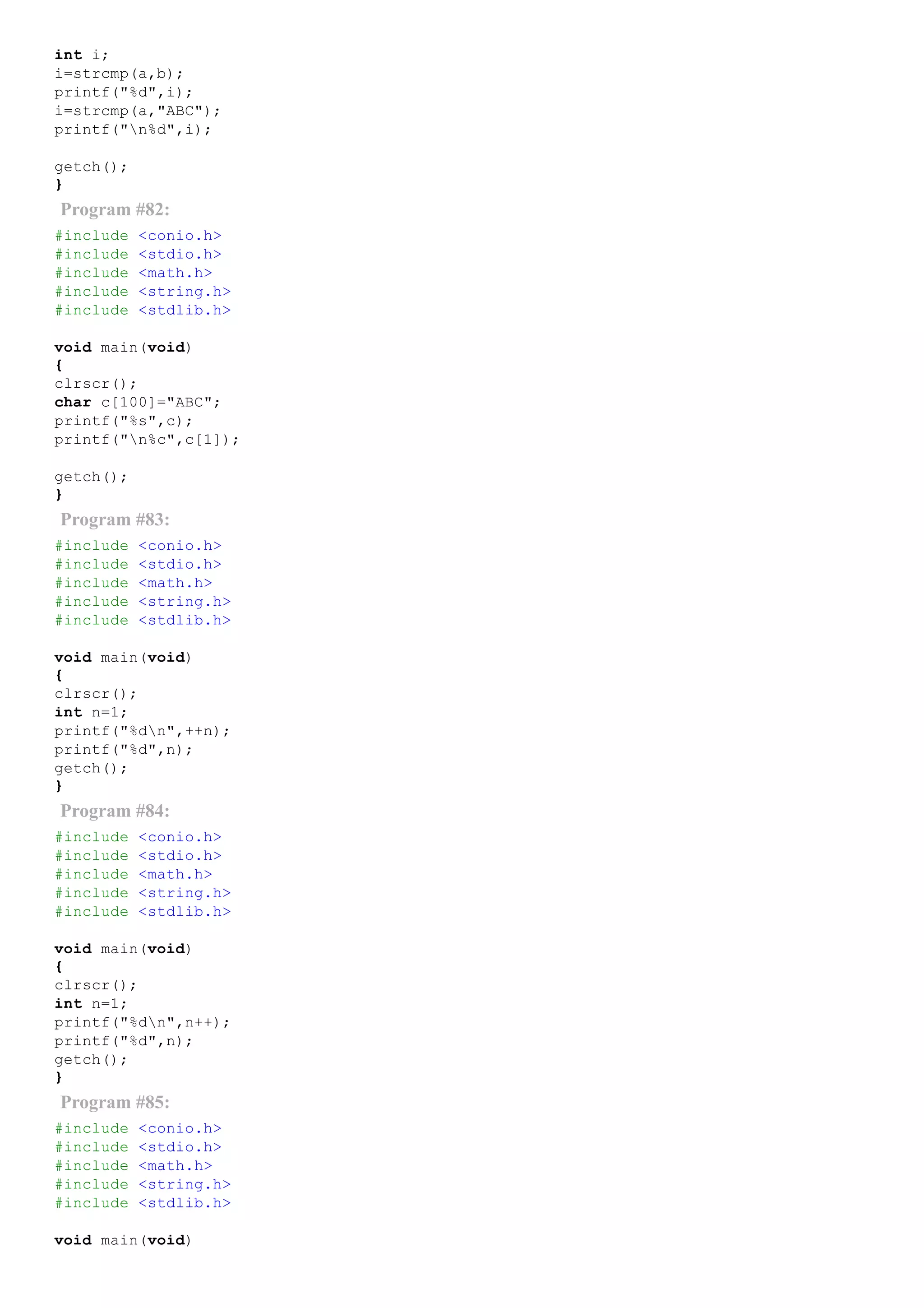Click 'printf("%d",n);' in Program #84
Viewport: 924px width, 1308px height.
tap(124, 1042)
